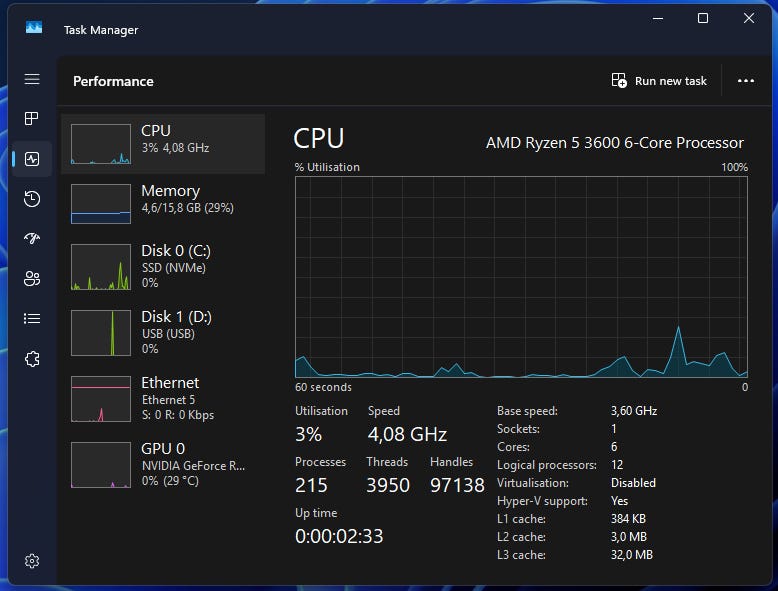
Task: Click the Task Manager window title
Action: pyautogui.click(x=101, y=30)
